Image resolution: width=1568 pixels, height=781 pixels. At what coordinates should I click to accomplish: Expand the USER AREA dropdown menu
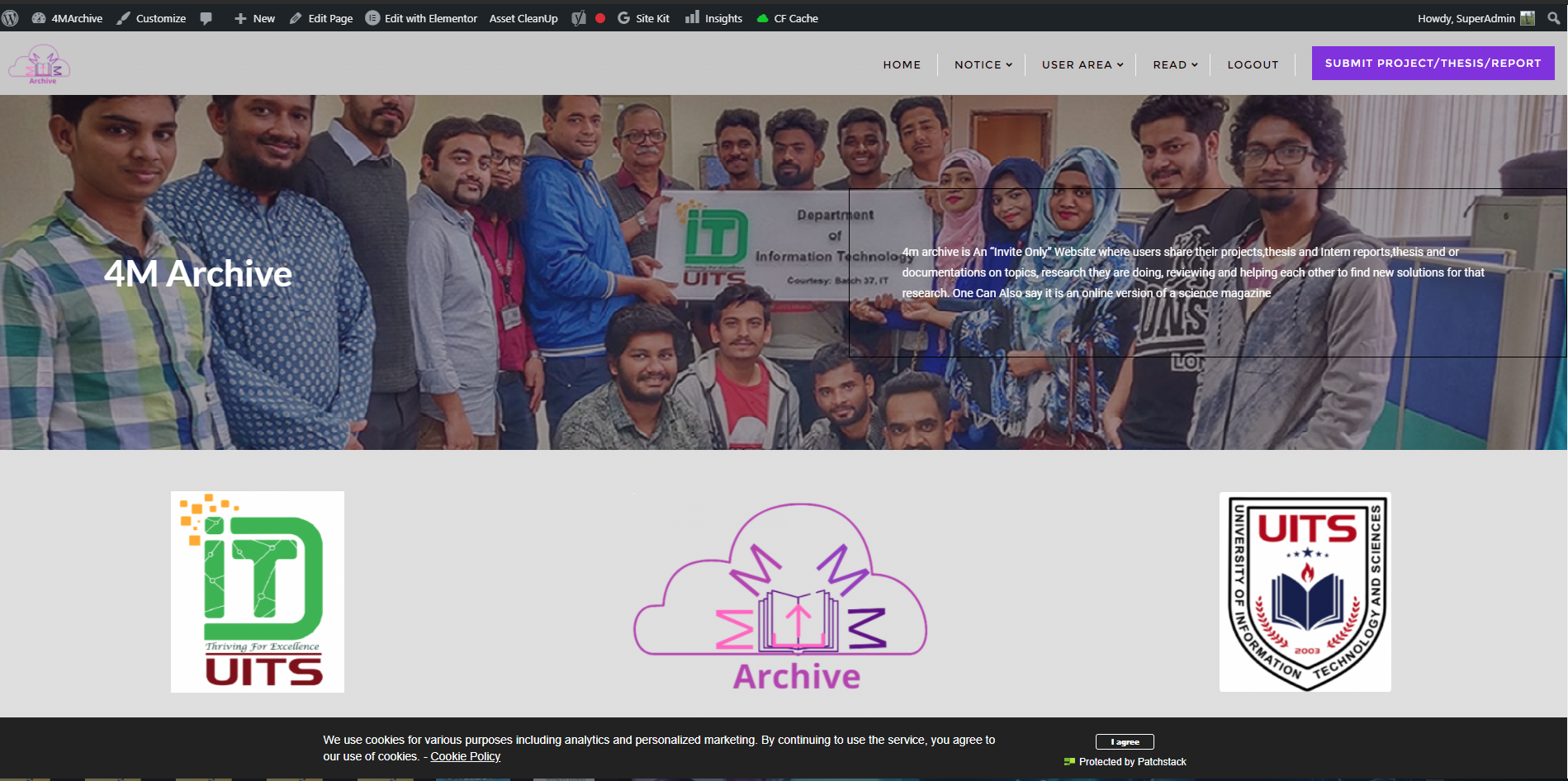[x=1082, y=64]
